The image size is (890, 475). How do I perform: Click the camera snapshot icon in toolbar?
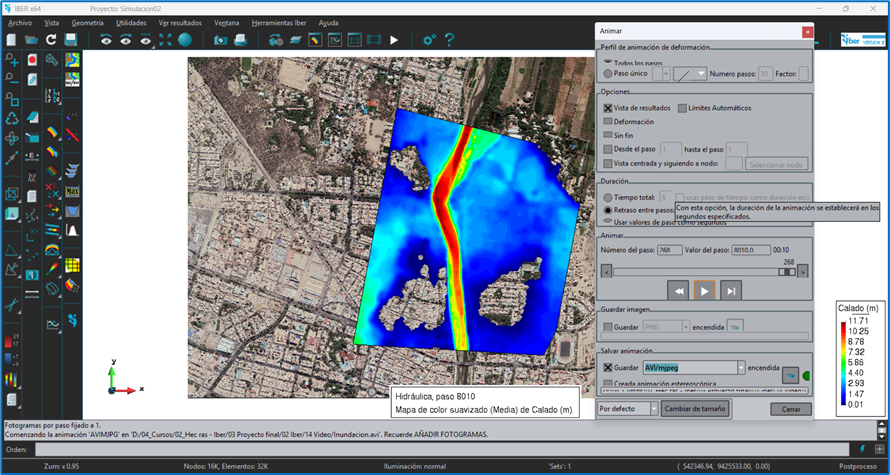pos(220,40)
